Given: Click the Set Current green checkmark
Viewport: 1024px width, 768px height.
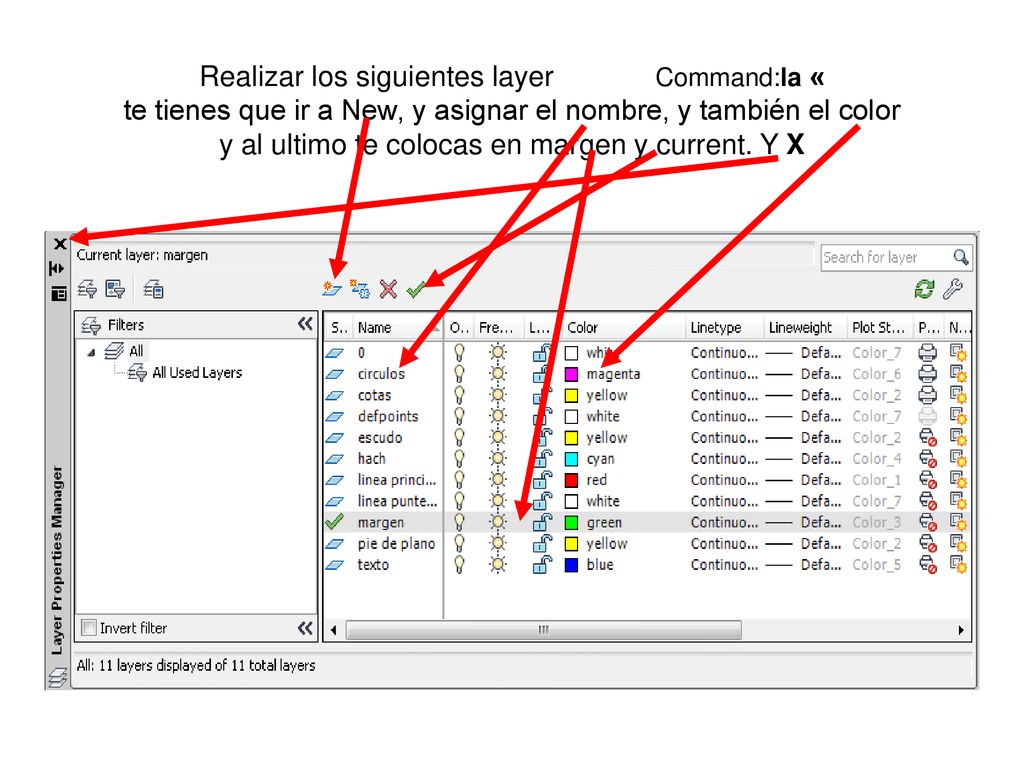Looking at the screenshot, I should tap(415, 289).
